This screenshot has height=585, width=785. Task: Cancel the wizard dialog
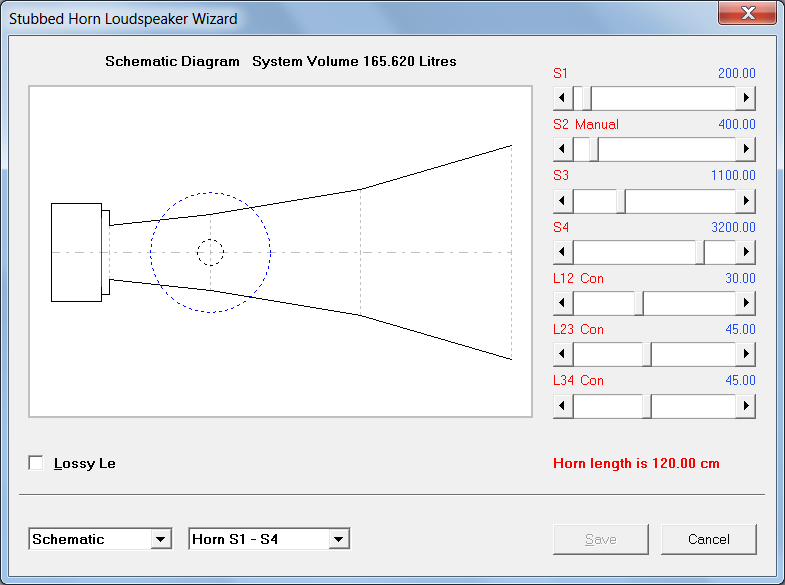pyautogui.click(x=708, y=539)
